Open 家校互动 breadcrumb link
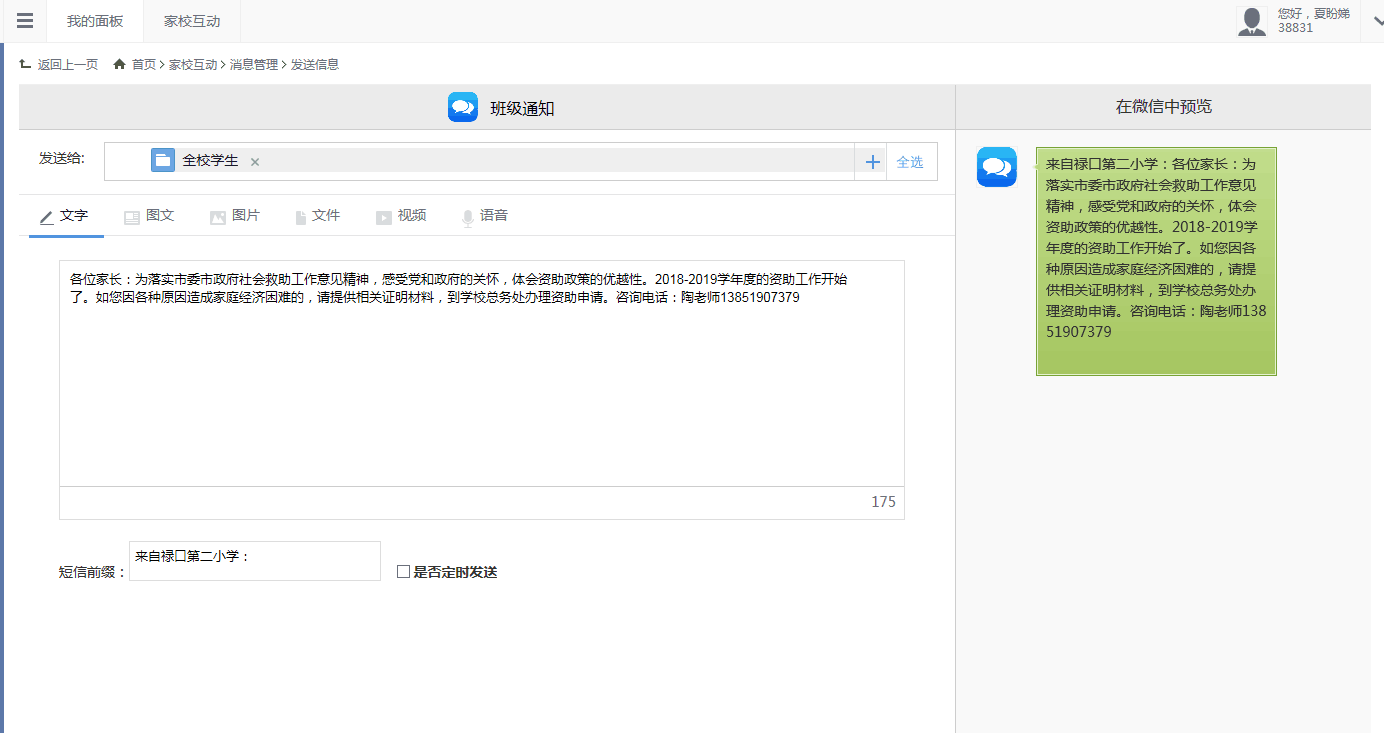Viewport: 1384px width, 733px height. pos(193,64)
